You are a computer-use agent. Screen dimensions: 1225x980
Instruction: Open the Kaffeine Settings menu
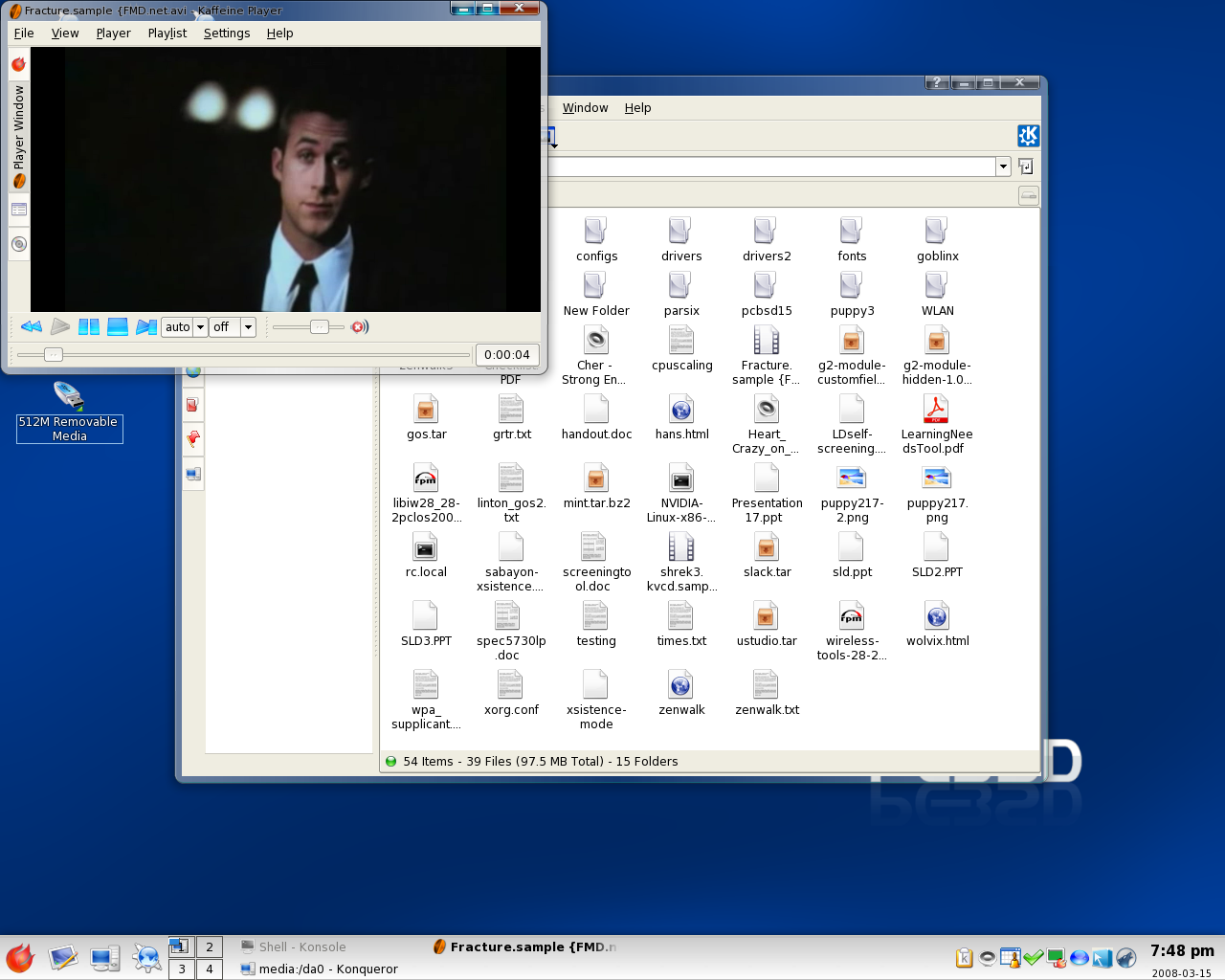click(227, 33)
